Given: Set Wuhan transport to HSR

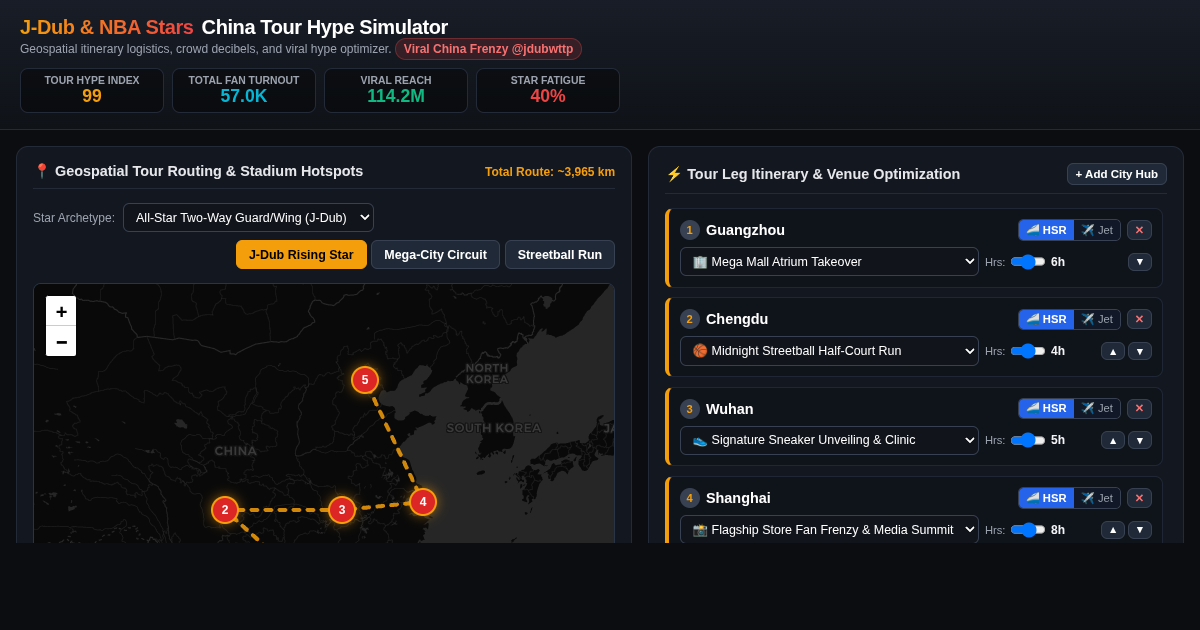Looking at the screenshot, I should coord(1046,408).
